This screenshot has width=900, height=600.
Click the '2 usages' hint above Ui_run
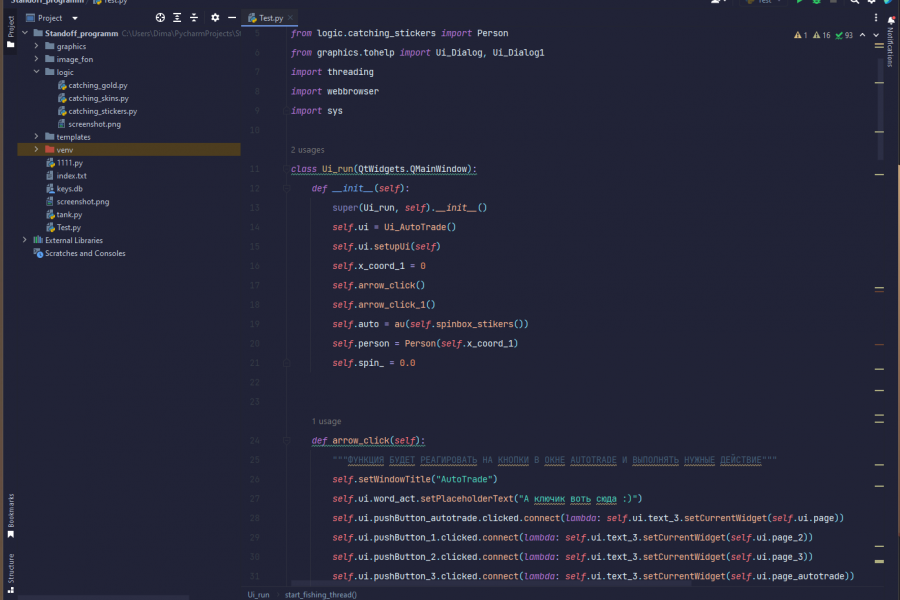pos(308,150)
